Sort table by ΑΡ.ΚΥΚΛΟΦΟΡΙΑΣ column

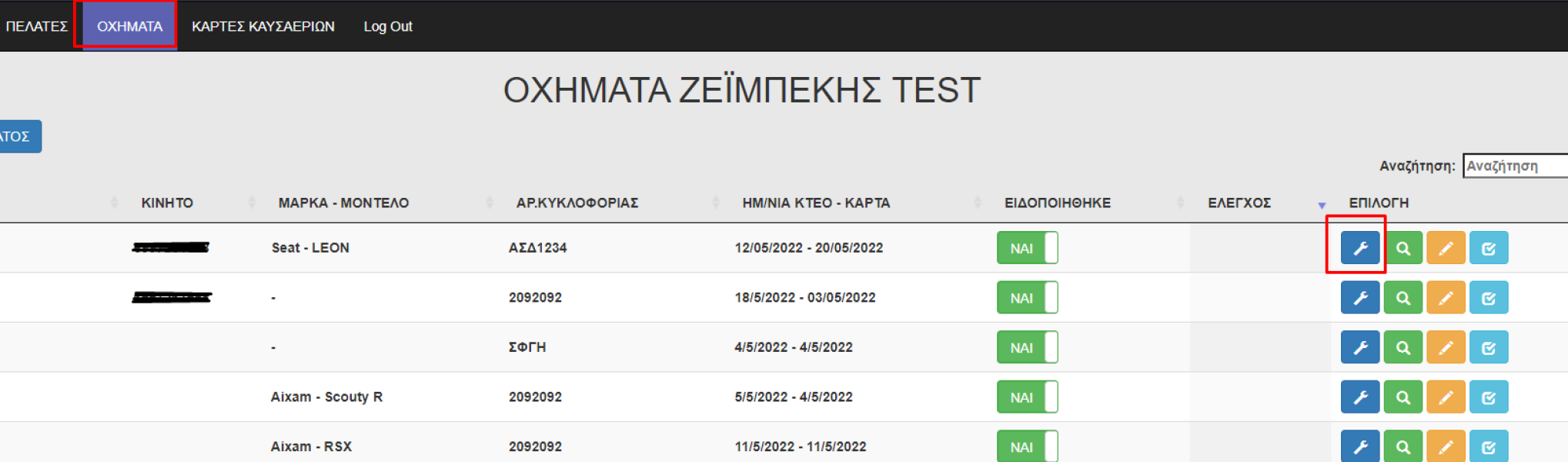tap(577, 203)
